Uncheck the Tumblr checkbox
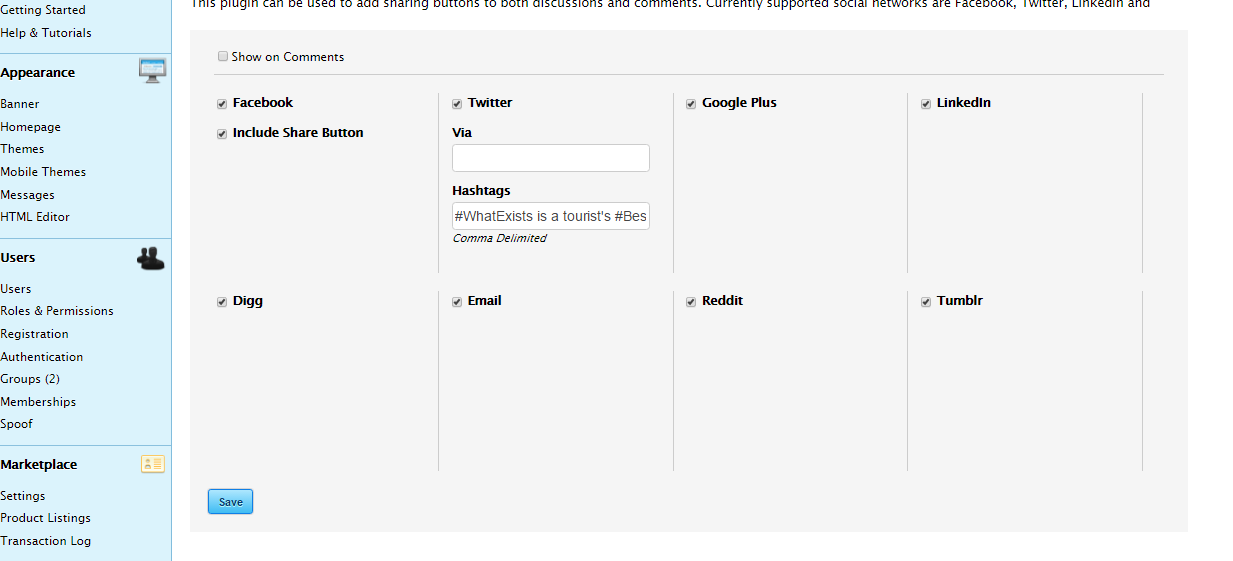 pyautogui.click(x=926, y=302)
